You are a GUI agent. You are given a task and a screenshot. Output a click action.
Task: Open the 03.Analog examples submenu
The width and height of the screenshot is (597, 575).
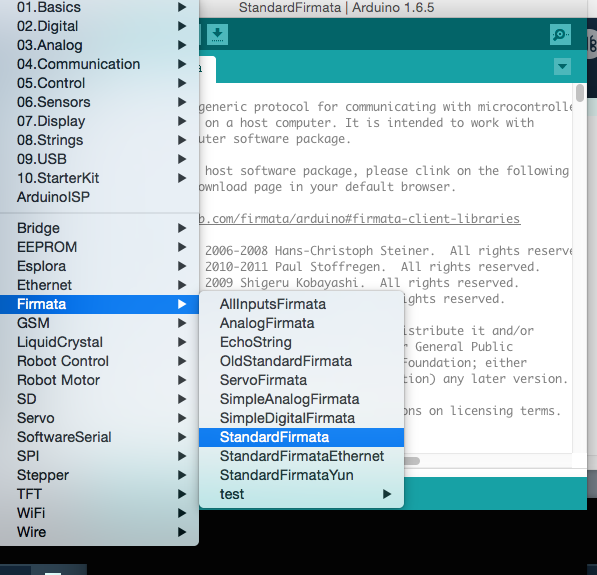(x=99, y=45)
